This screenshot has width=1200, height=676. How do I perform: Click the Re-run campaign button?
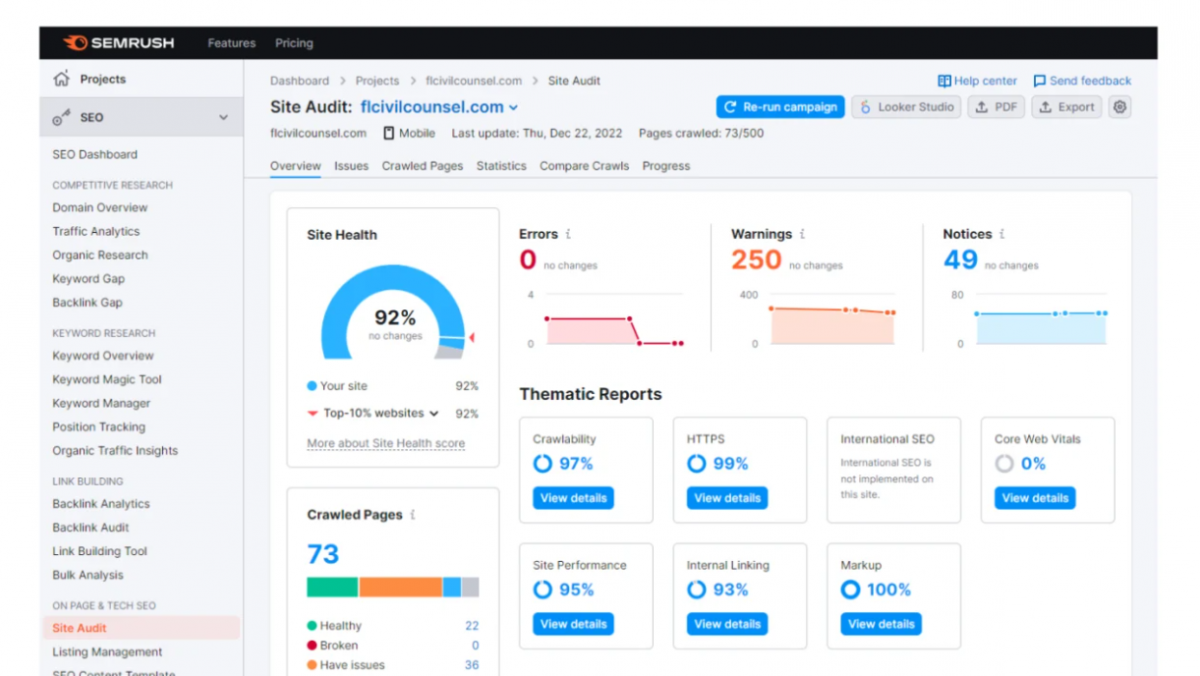[780, 107]
